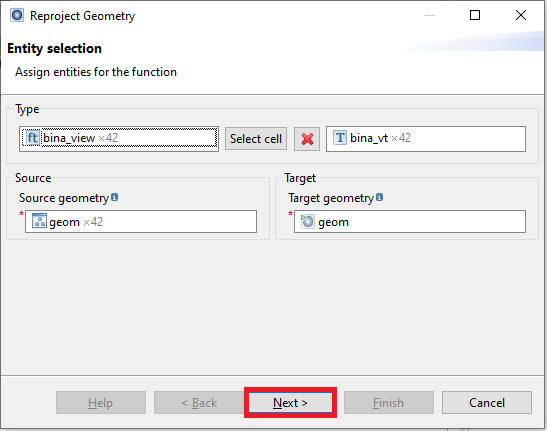Click the Entity selection heading
The height and width of the screenshot is (431, 547).
(x=54, y=49)
